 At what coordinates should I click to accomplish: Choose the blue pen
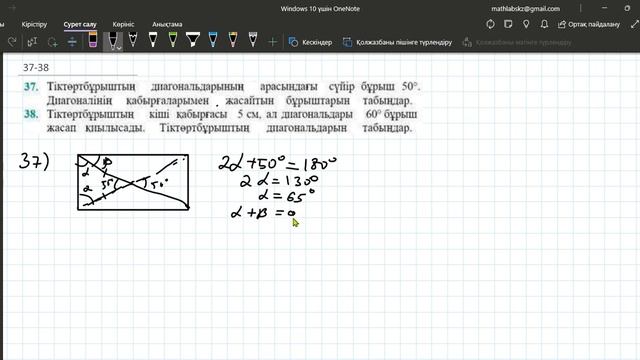click(x=213, y=40)
